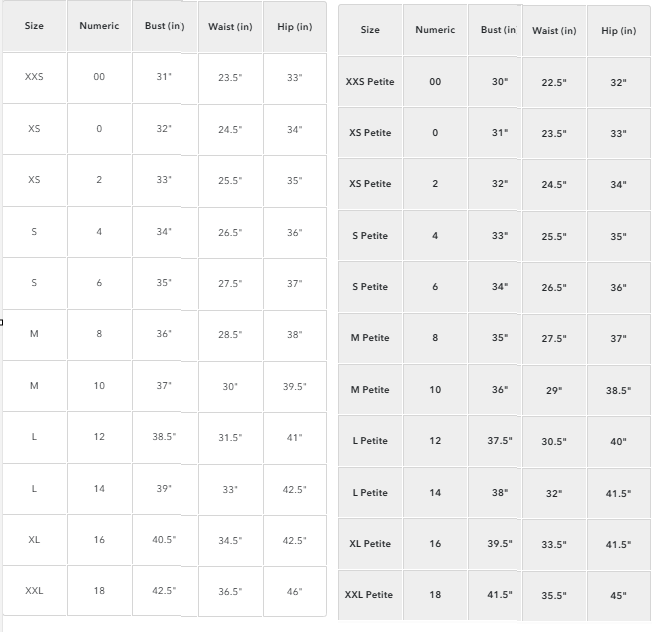The width and height of the screenshot is (660, 632).
Task: Click the Numeric header in petite chart
Action: coord(435,30)
